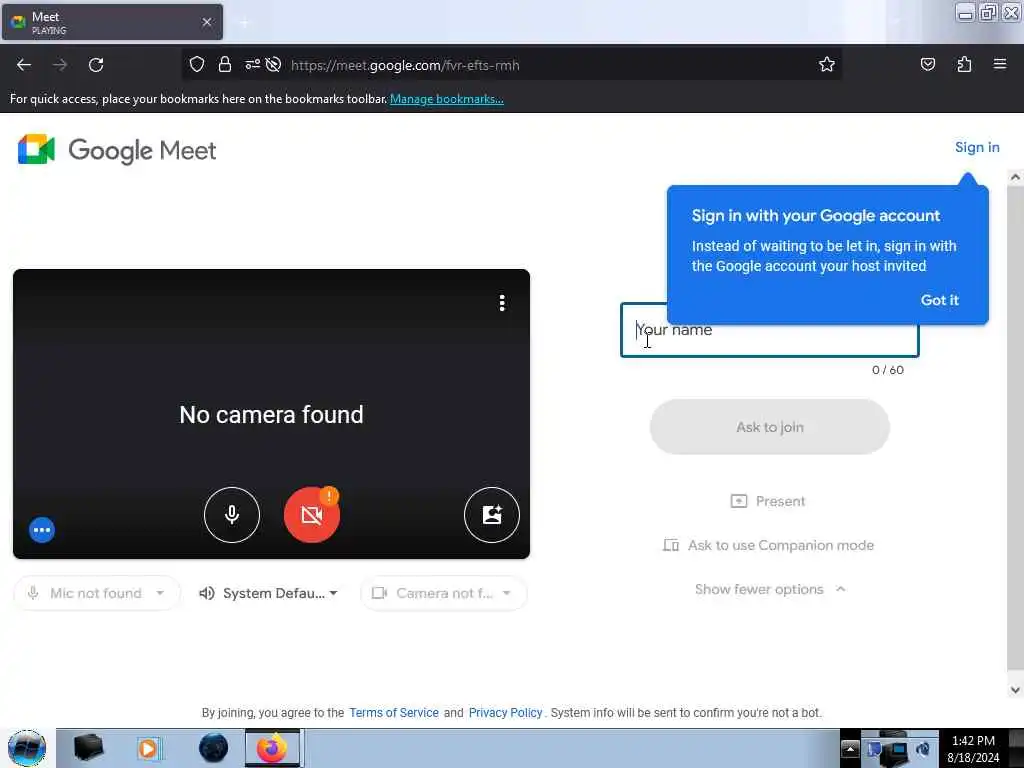Reload the current page
1024x768 pixels.
(x=96, y=65)
